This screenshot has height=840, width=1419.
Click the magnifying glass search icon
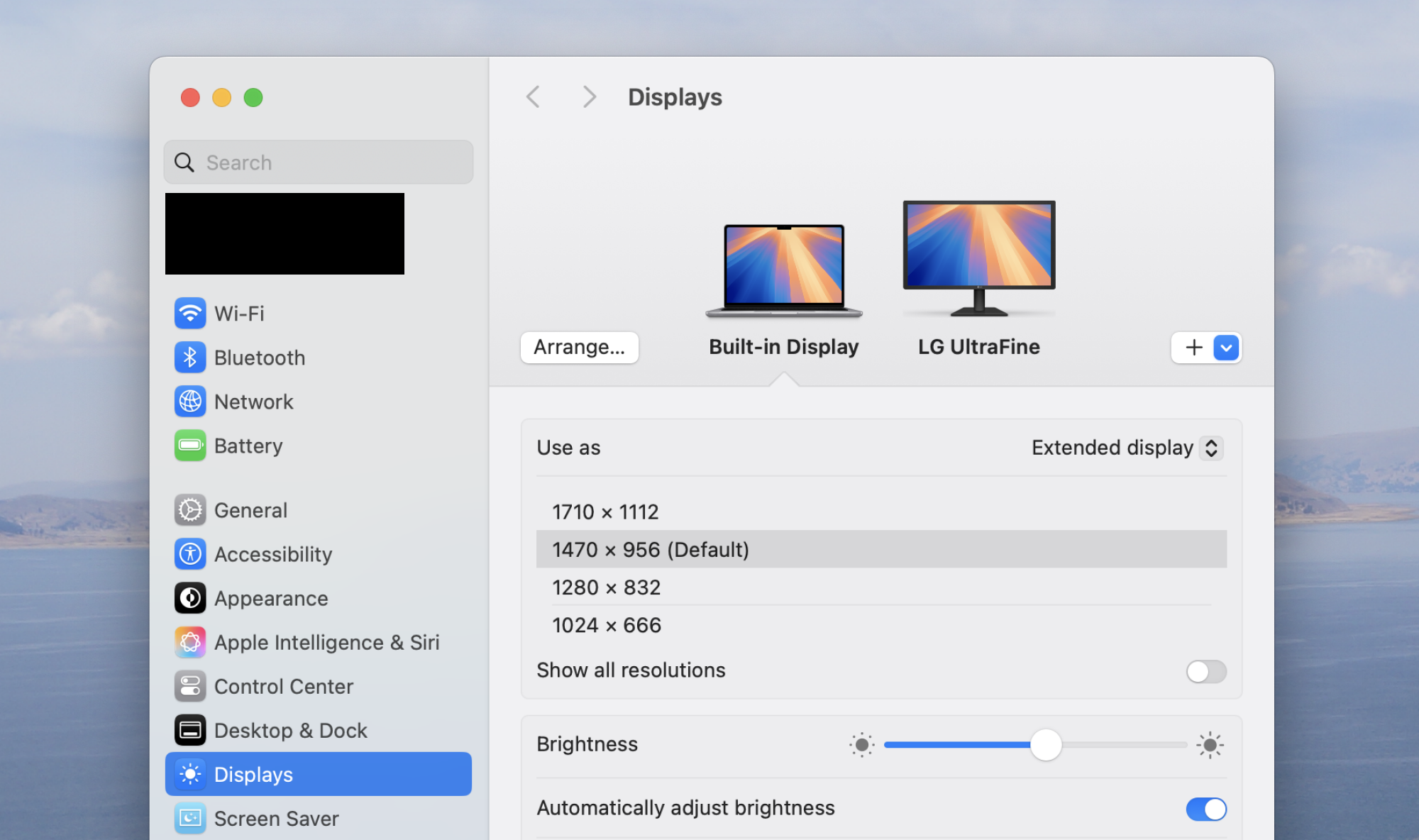[x=184, y=162]
